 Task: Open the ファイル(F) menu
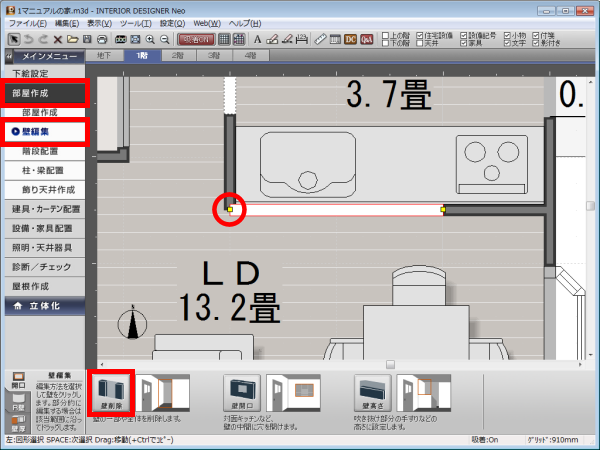pyautogui.click(x=26, y=21)
